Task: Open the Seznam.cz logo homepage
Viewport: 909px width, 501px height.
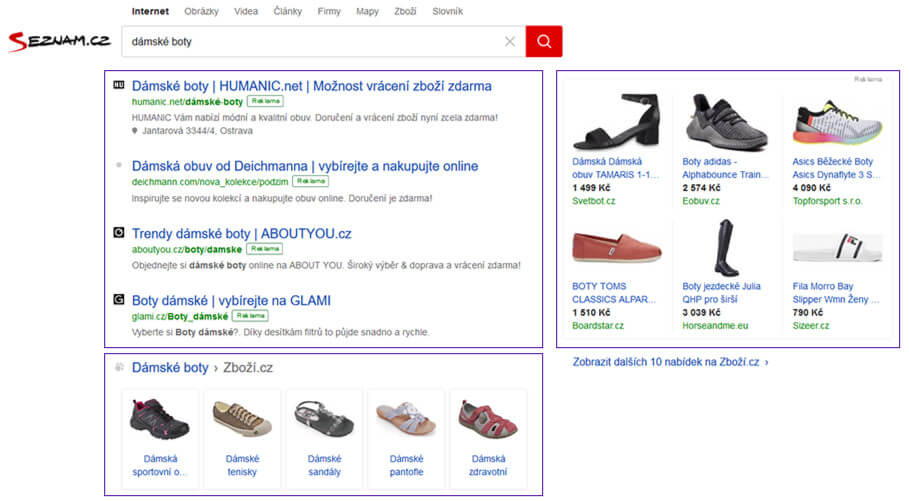Action: click(59, 41)
